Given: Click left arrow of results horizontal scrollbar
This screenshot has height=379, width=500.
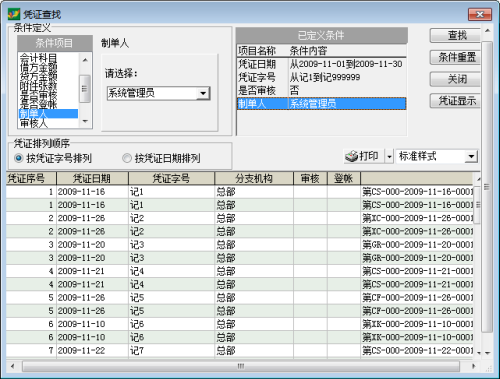Looking at the screenshot, I should pos(13,366).
